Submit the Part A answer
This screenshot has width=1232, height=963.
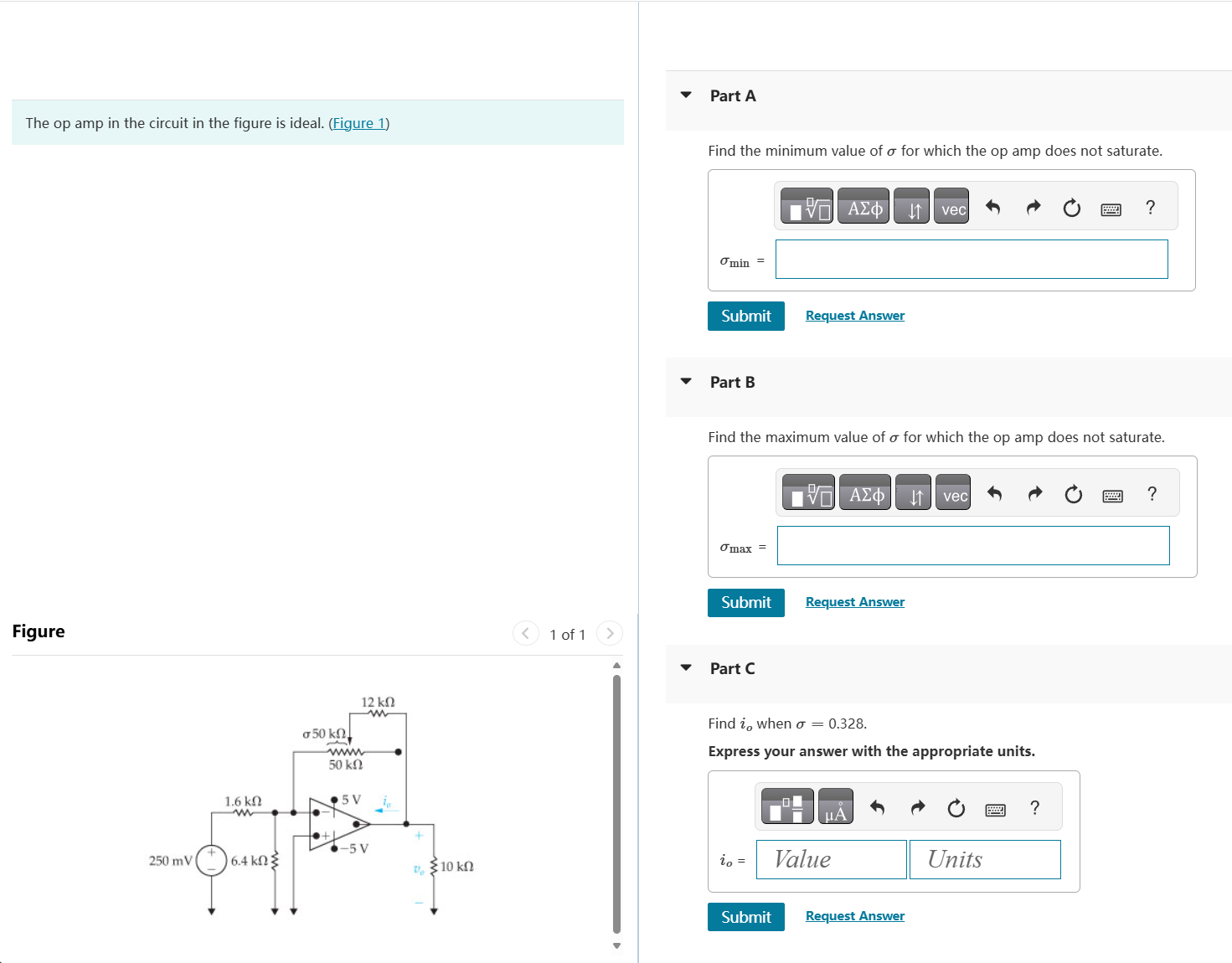[746, 316]
